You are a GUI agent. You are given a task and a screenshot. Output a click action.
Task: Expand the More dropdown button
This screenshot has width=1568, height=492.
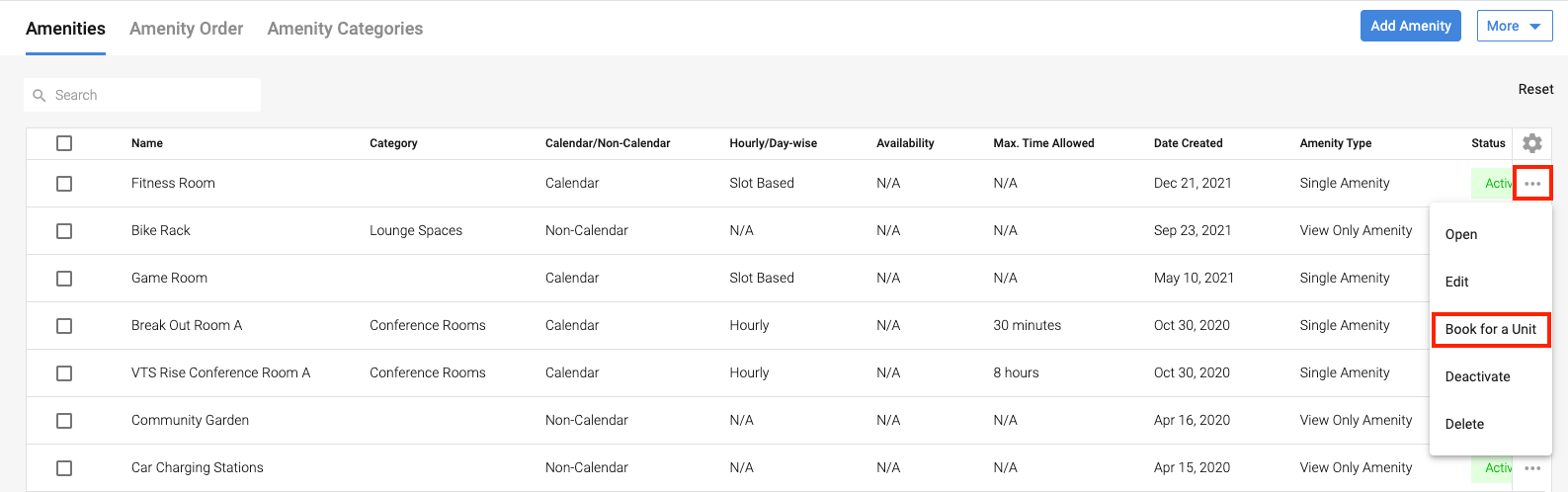pyautogui.click(x=1514, y=26)
